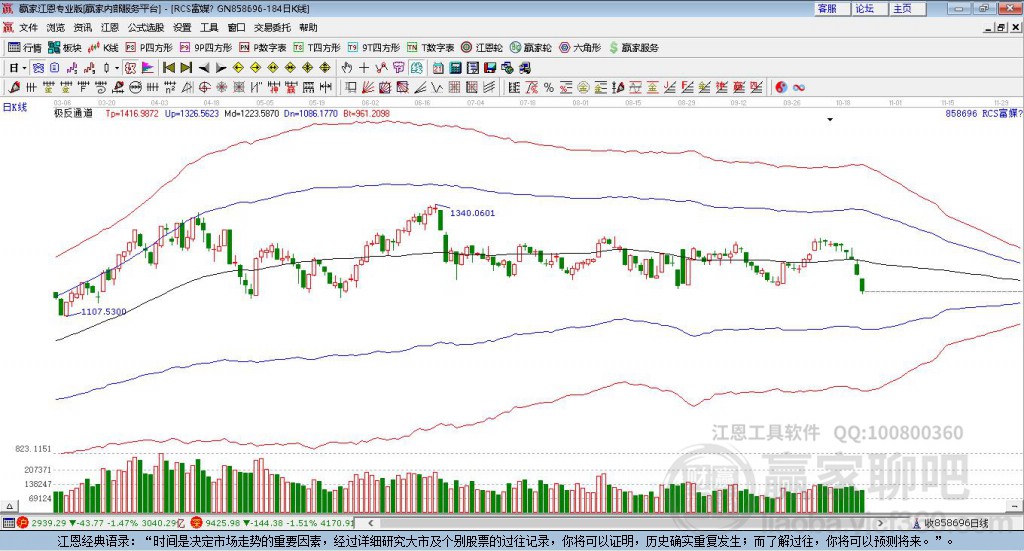1024x551 pixels.
Task: Open 赢家服务 with the dollar icon
Action: [x=633, y=48]
